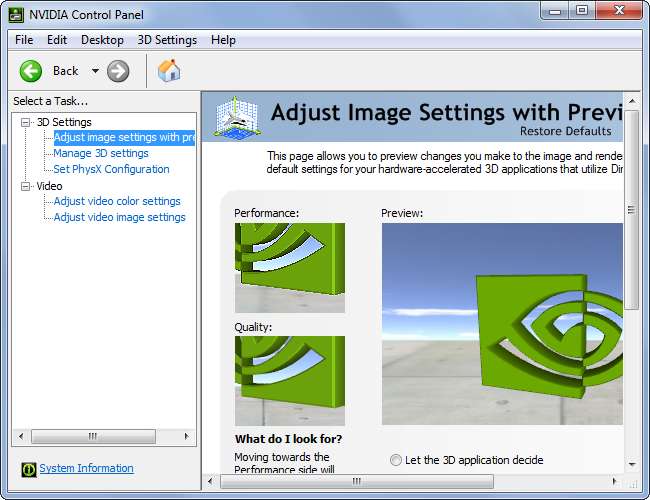The width and height of the screenshot is (650, 500).
Task: Open Set PhysX Configuration
Action: click(112, 169)
